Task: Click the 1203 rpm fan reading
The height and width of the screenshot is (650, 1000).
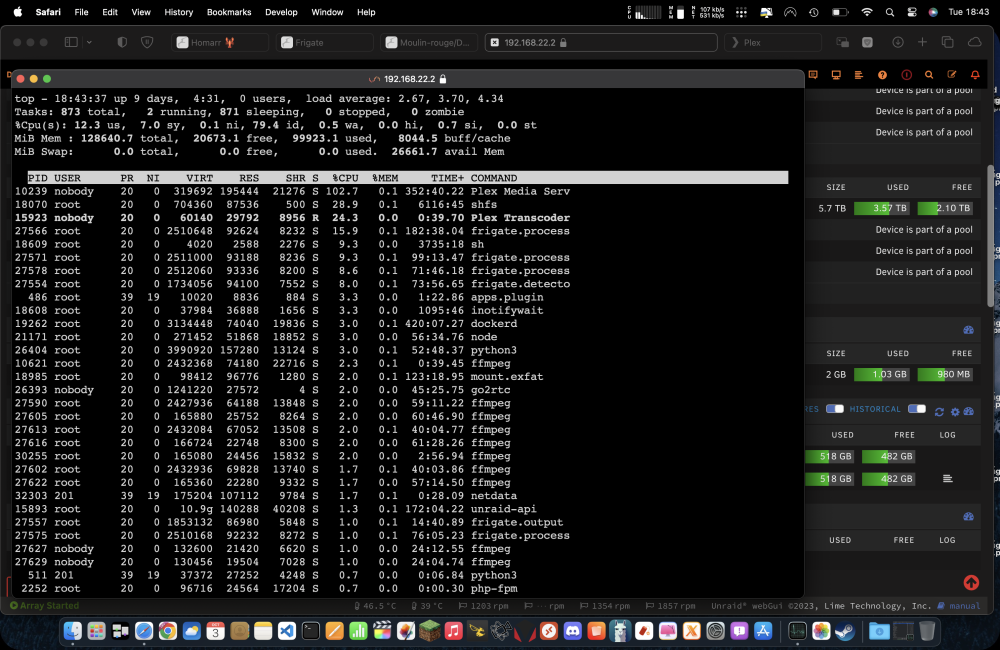Action: [x=483, y=606]
